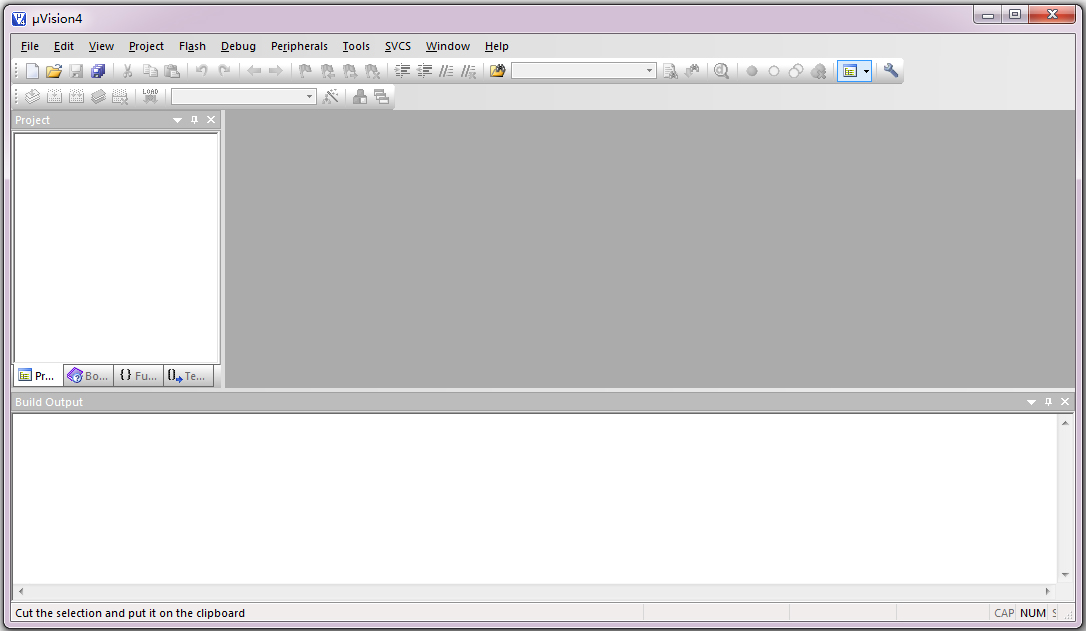Click the Incremental Find binoculars icon
Viewport: 1086px width, 631px height.
click(692, 71)
